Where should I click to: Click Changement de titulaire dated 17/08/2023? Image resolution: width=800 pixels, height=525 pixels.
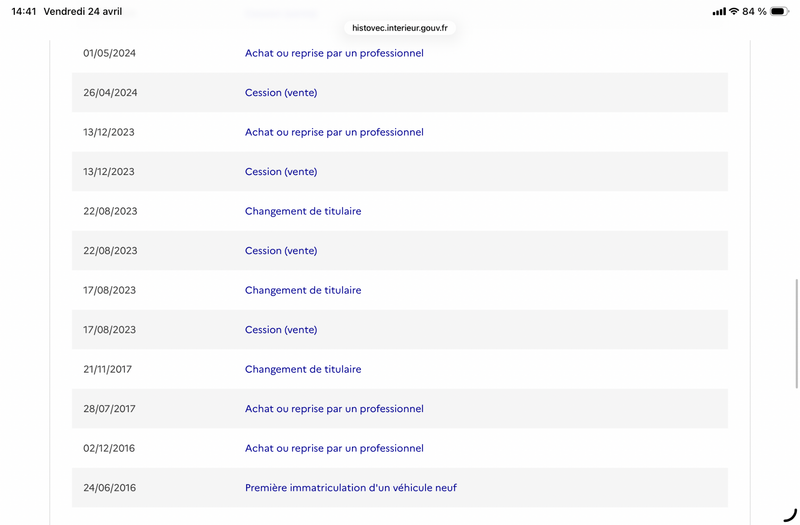[x=303, y=290]
